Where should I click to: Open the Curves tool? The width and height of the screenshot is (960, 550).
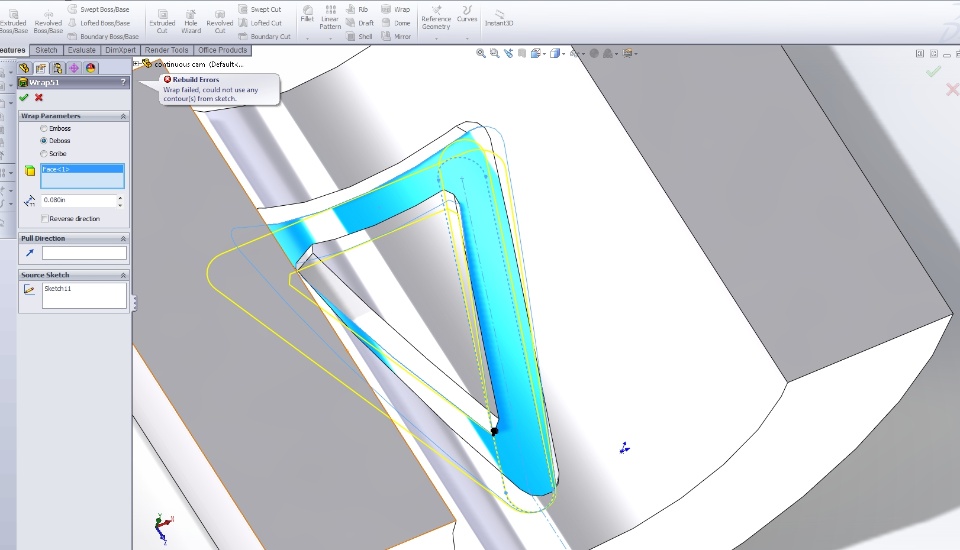[x=467, y=13]
